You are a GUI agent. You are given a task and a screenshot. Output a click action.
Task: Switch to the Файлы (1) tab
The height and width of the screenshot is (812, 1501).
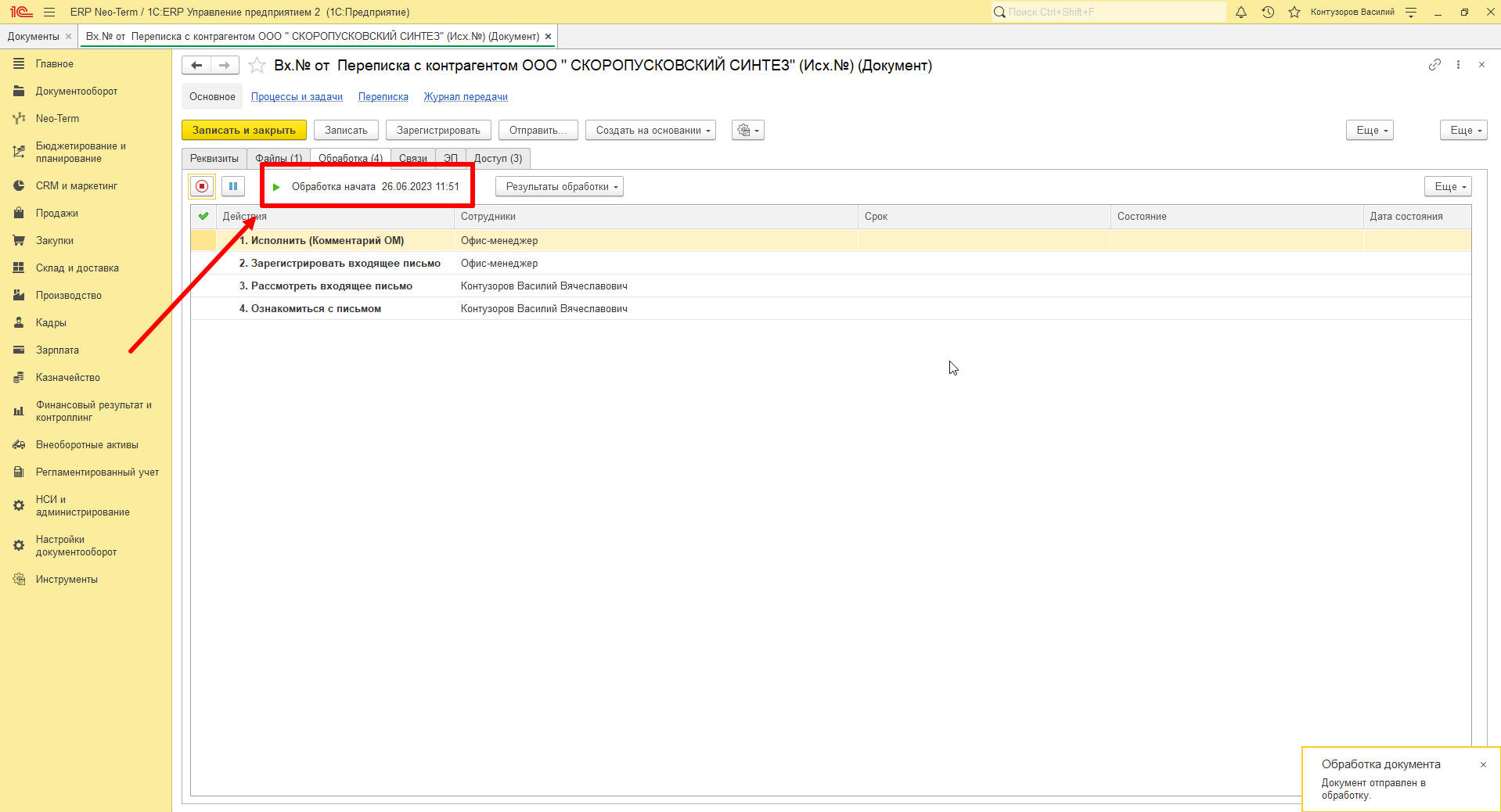pyautogui.click(x=279, y=158)
